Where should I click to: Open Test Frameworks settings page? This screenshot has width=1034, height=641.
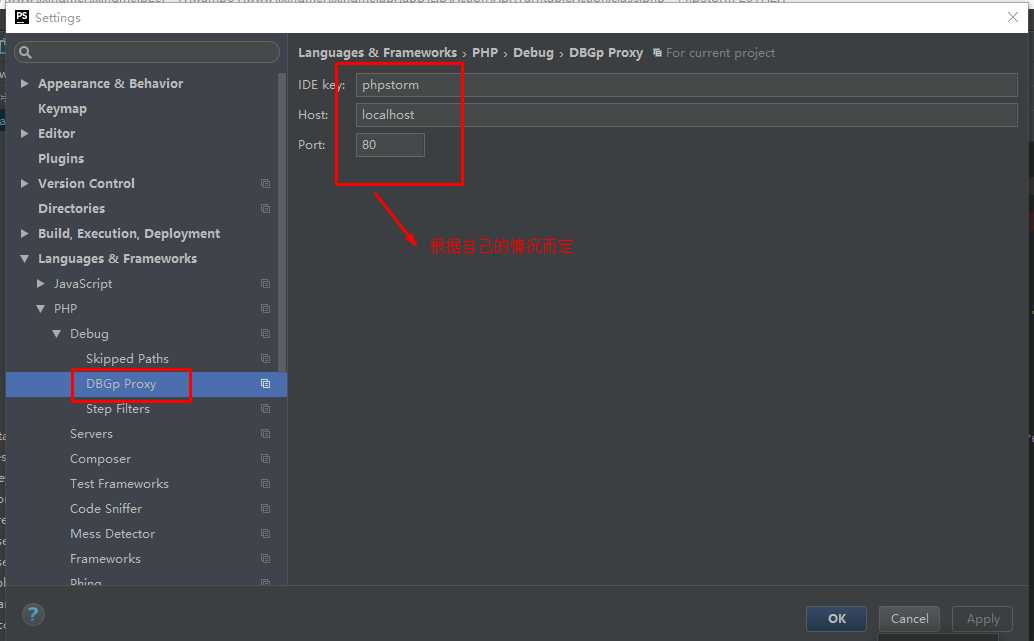pyautogui.click(x=119, y=484)
